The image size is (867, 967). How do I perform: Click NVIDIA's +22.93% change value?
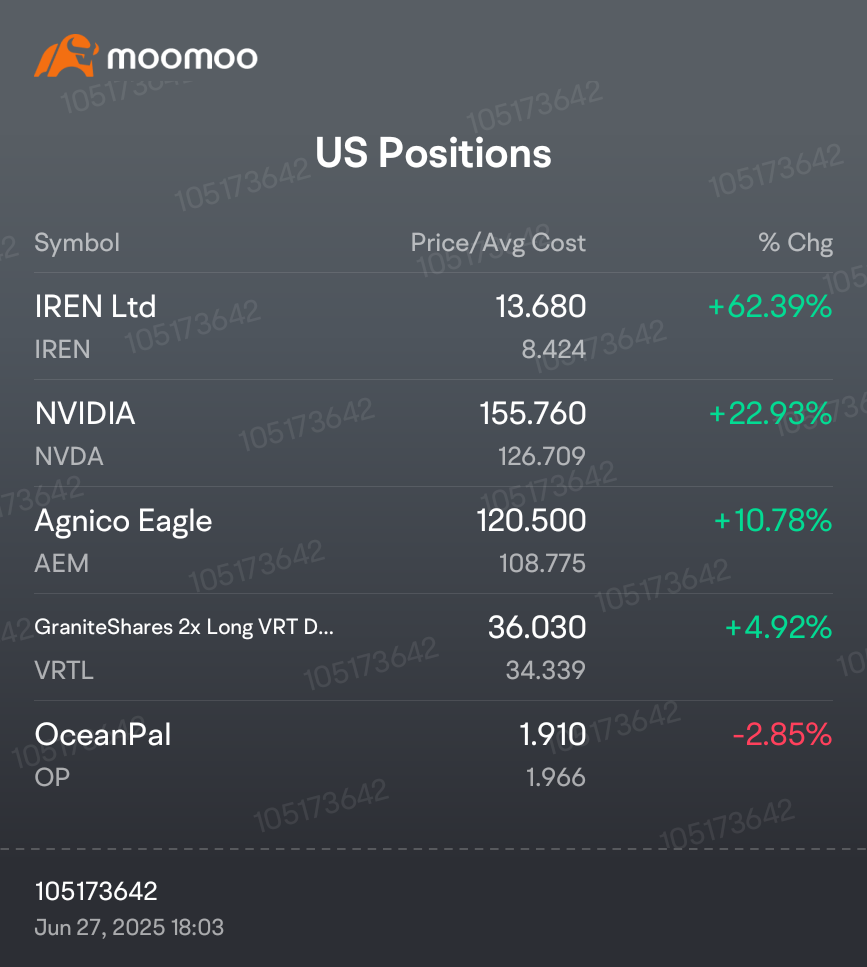771,413
